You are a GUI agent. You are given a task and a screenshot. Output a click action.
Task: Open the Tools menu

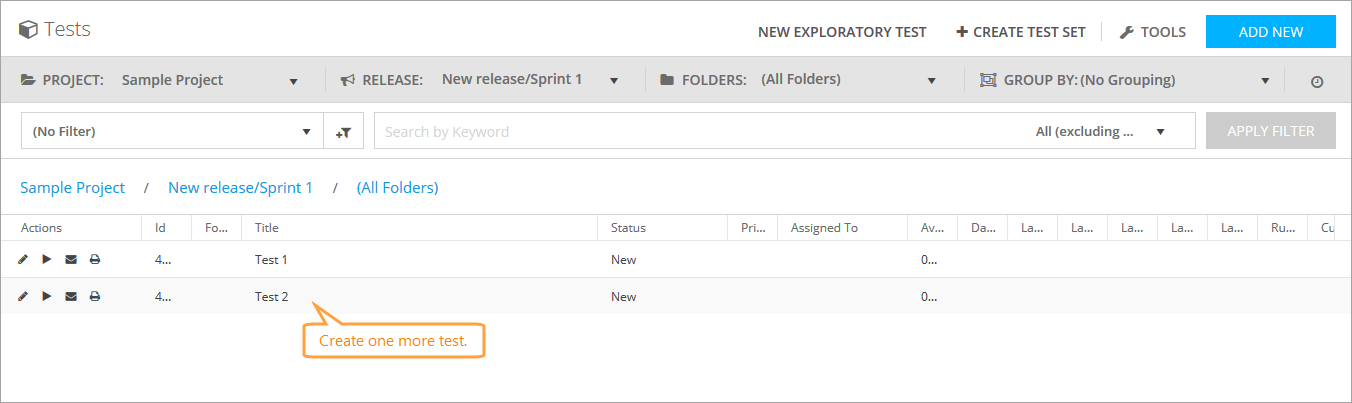1152,32
